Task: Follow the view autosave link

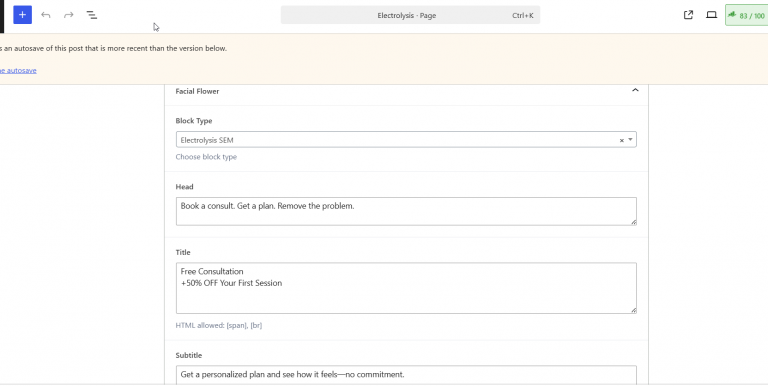Action: (18, 71)
